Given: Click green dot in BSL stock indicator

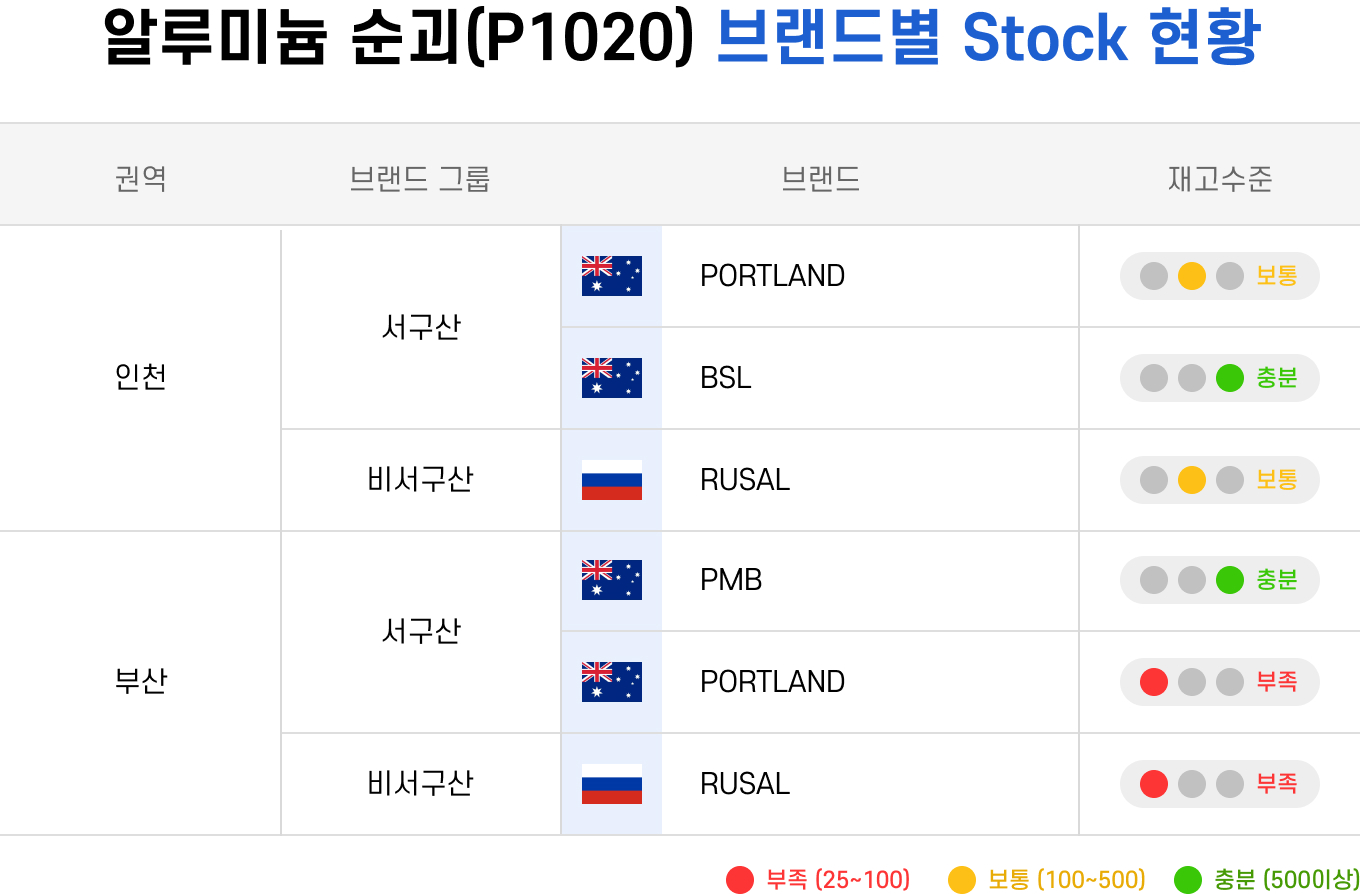Looking at the screenshot, I should 1230,378.
